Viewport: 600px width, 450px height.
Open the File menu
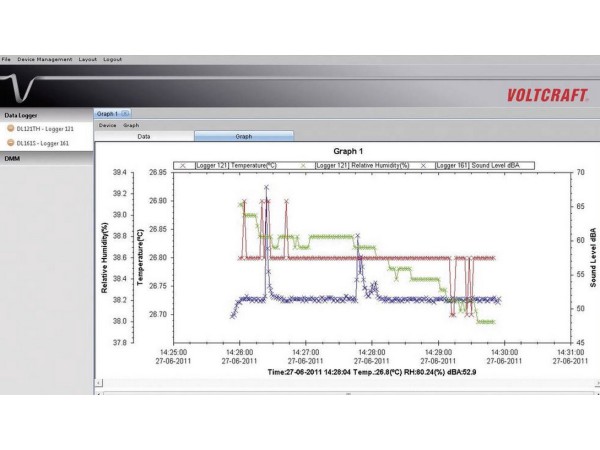click(6, 59)
